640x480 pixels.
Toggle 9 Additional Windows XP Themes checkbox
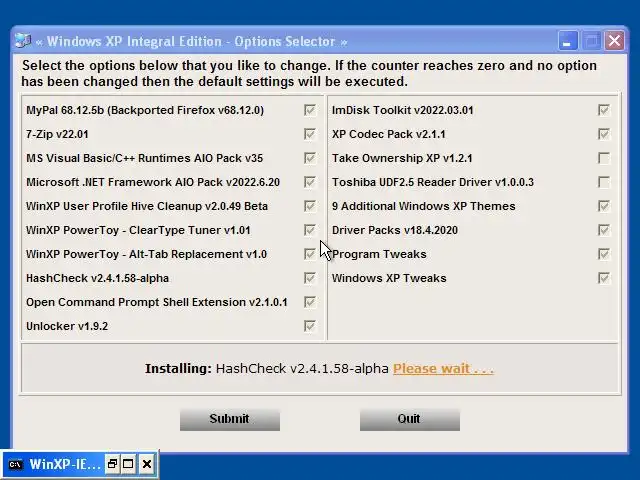[604, 206]
